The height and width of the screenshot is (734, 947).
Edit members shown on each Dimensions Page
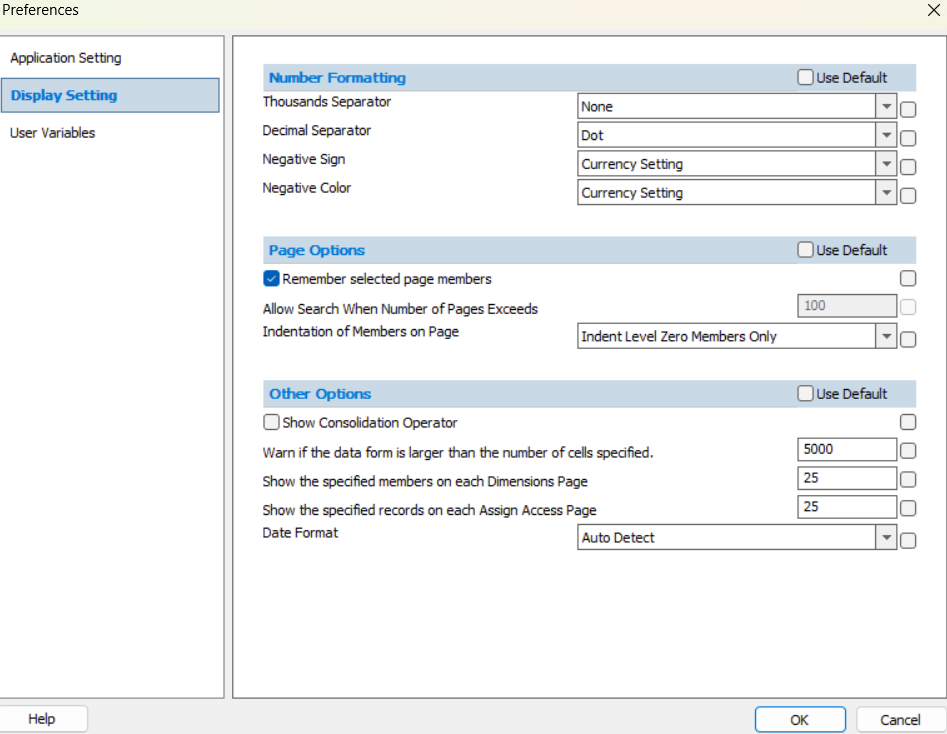click(847, 478)
